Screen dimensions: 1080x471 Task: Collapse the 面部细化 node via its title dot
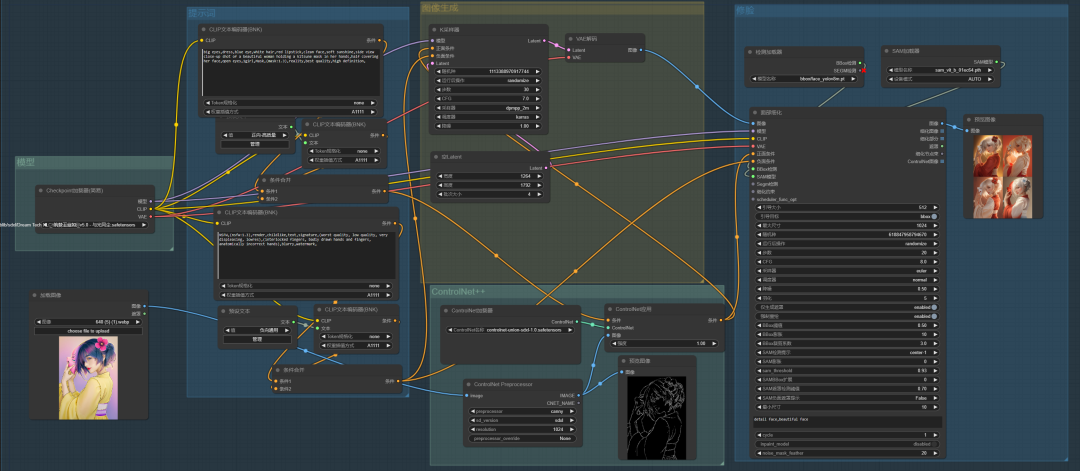click(x=755, y=112)
